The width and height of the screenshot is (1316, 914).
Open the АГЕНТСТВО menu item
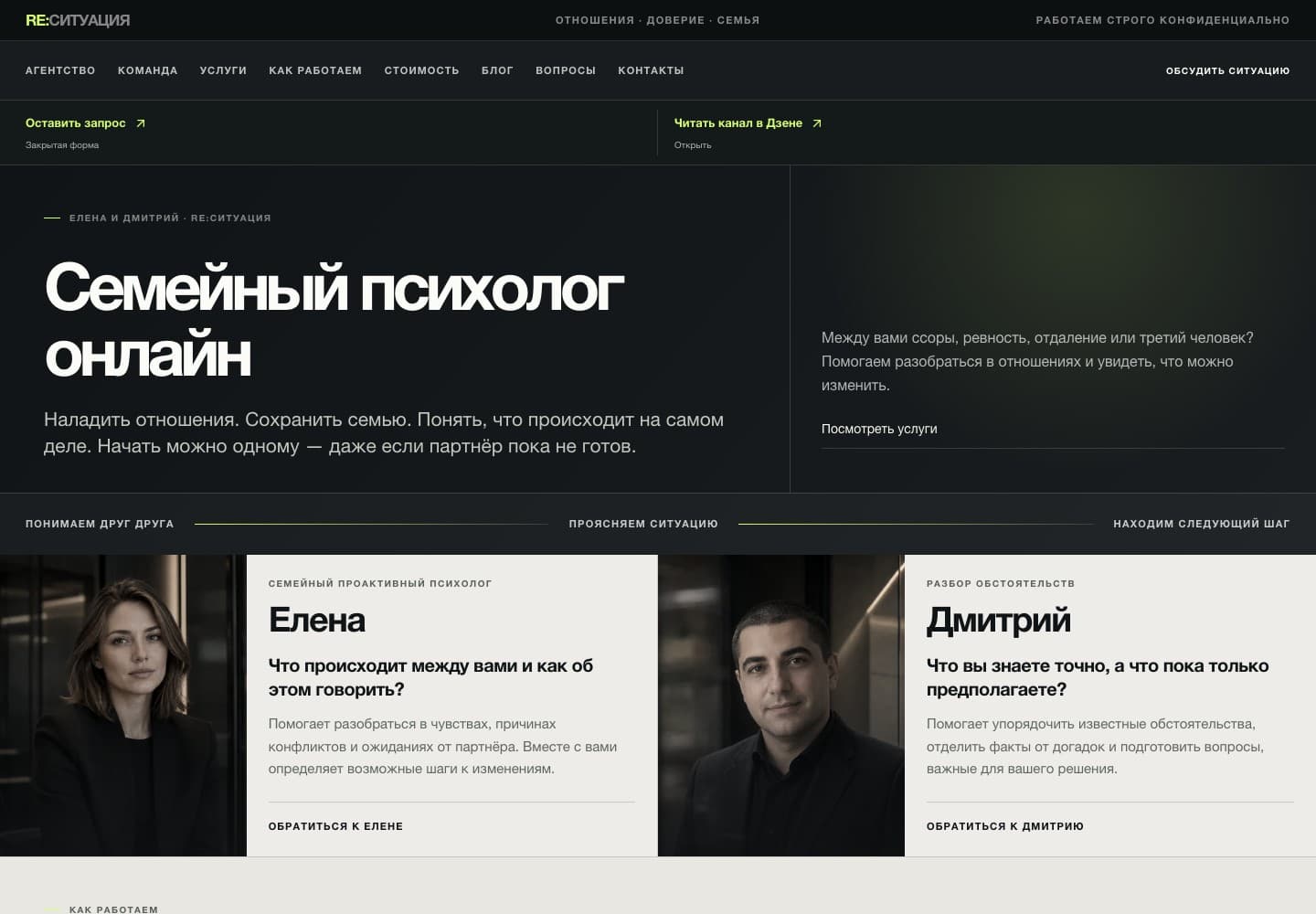click(x=60, y=70)
